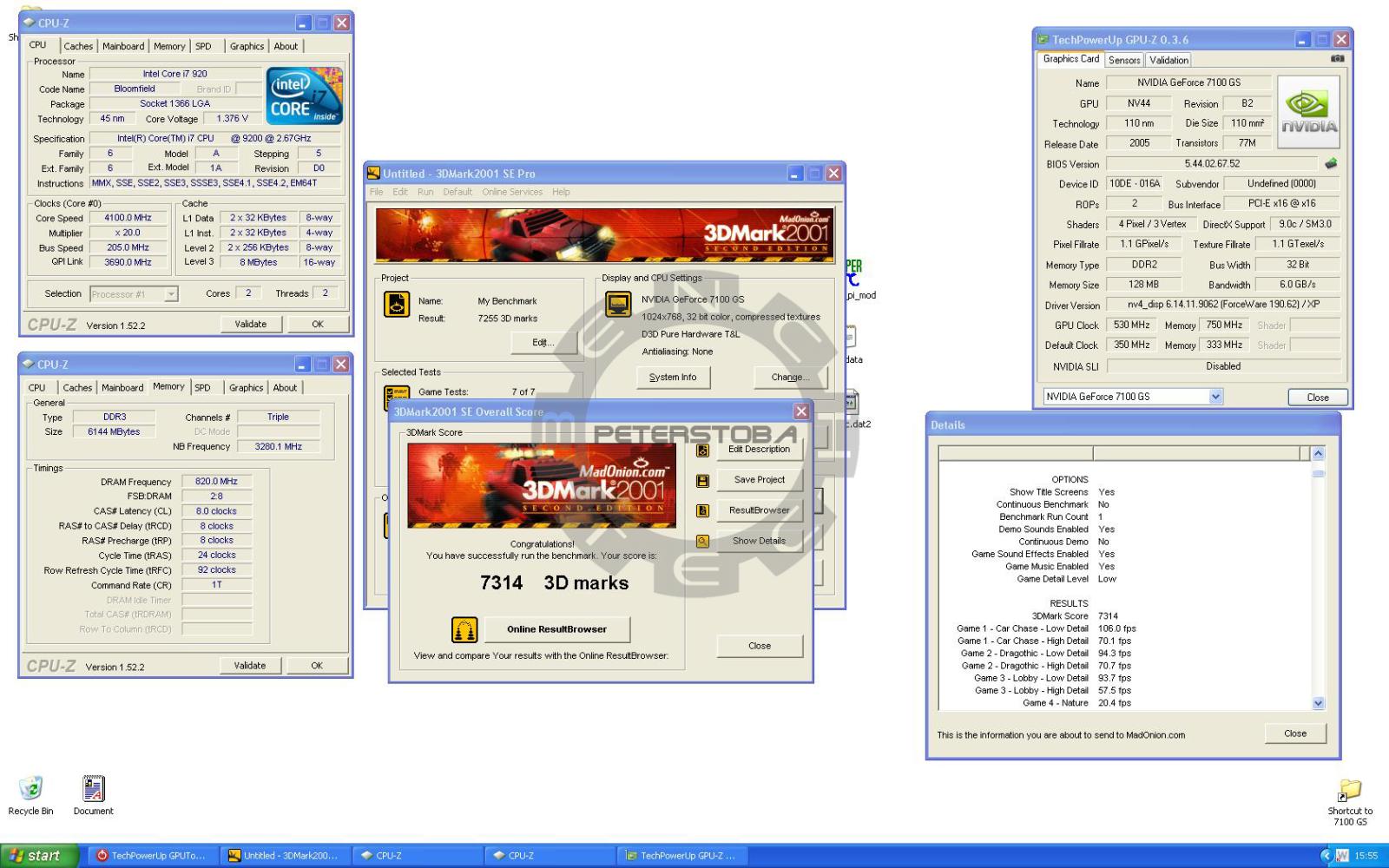Click the Online ResultBrowser yellow icon
The image size is (1389, 868).
(x=464, y=629)
